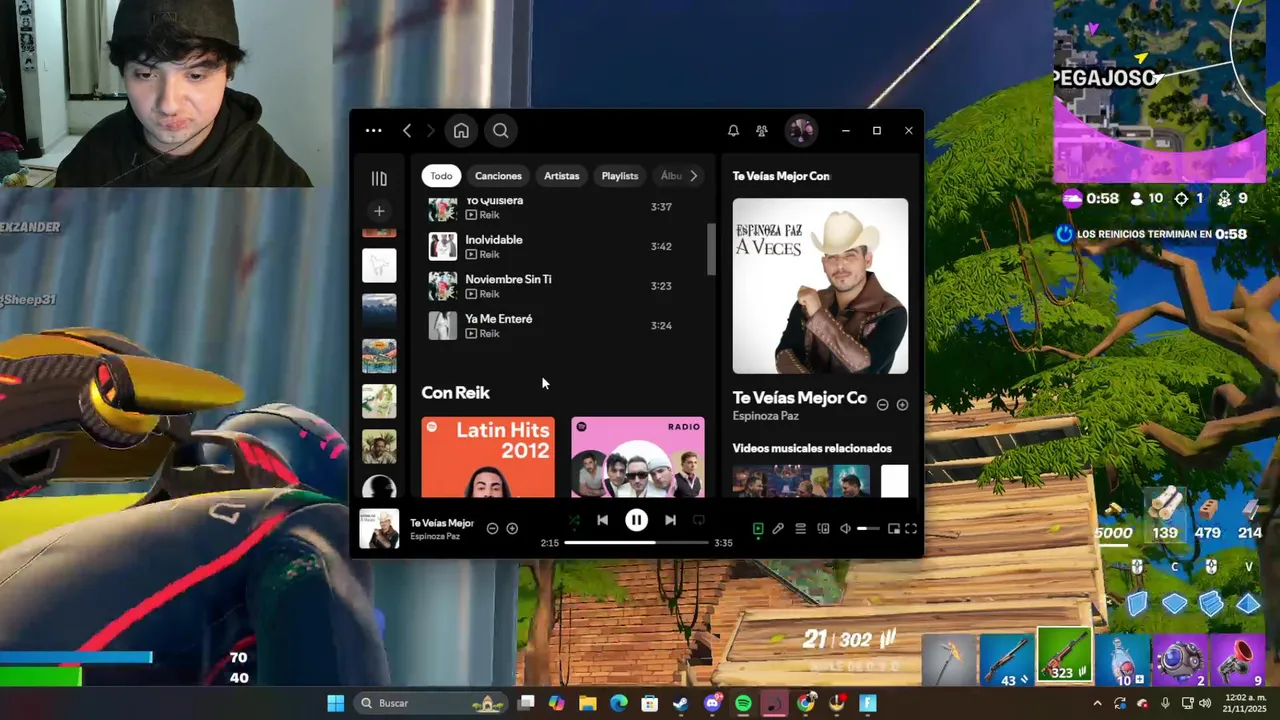Screen dimensions: 1280x720
Task: Toggle the Now Playing view button
Action: [x=758, y=528]
